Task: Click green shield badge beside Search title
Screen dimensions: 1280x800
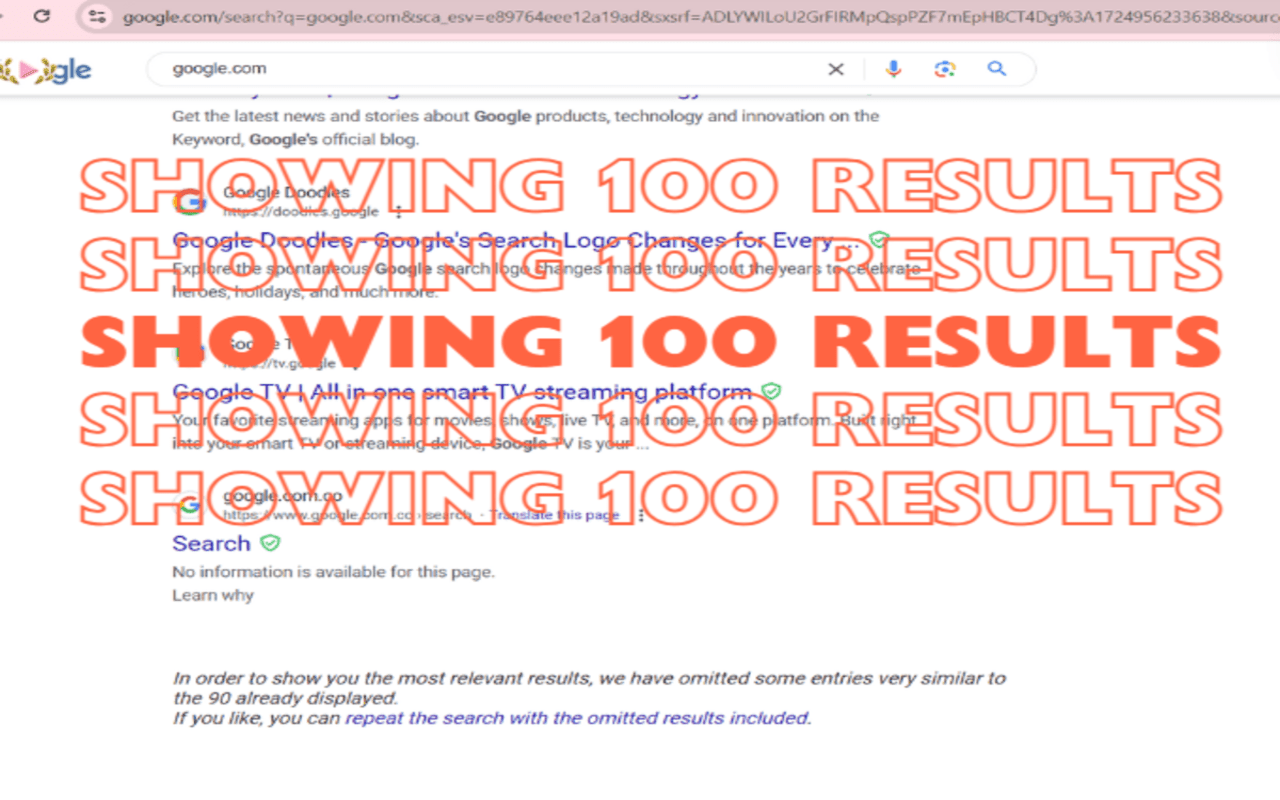Action: point(270,543)
